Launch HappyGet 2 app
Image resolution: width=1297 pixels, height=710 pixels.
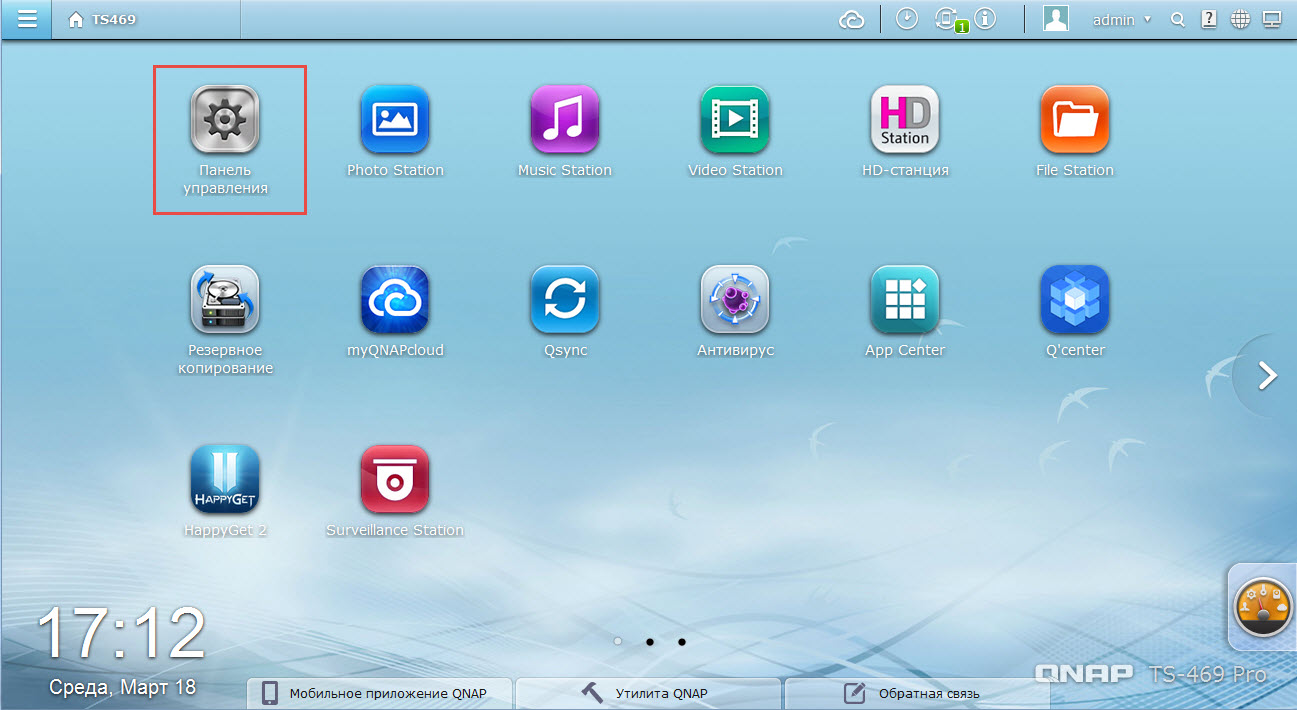coord(225,480)
